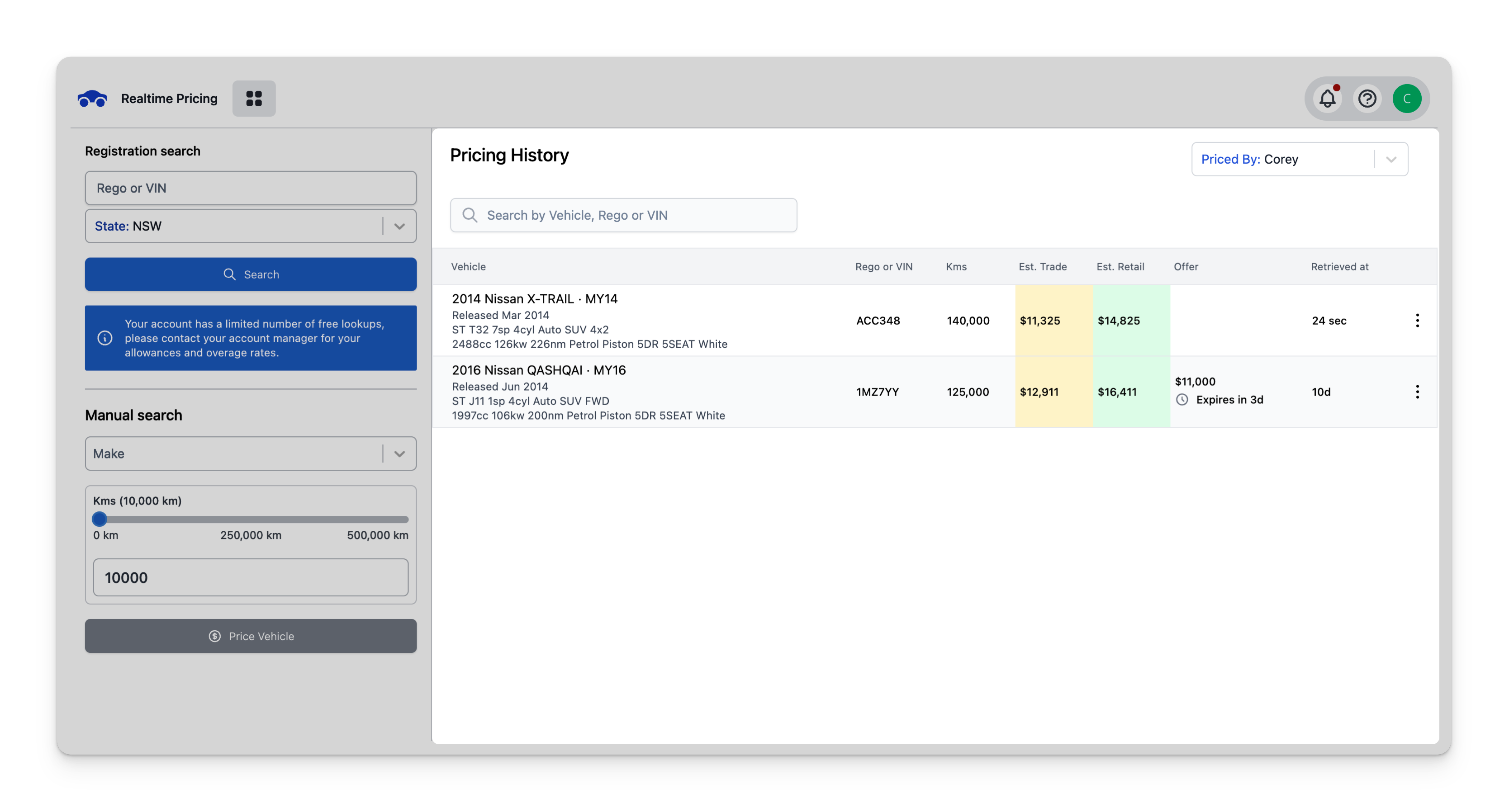Click the kms value field showing 10000

pyautogui.click(x=251, y=577)
